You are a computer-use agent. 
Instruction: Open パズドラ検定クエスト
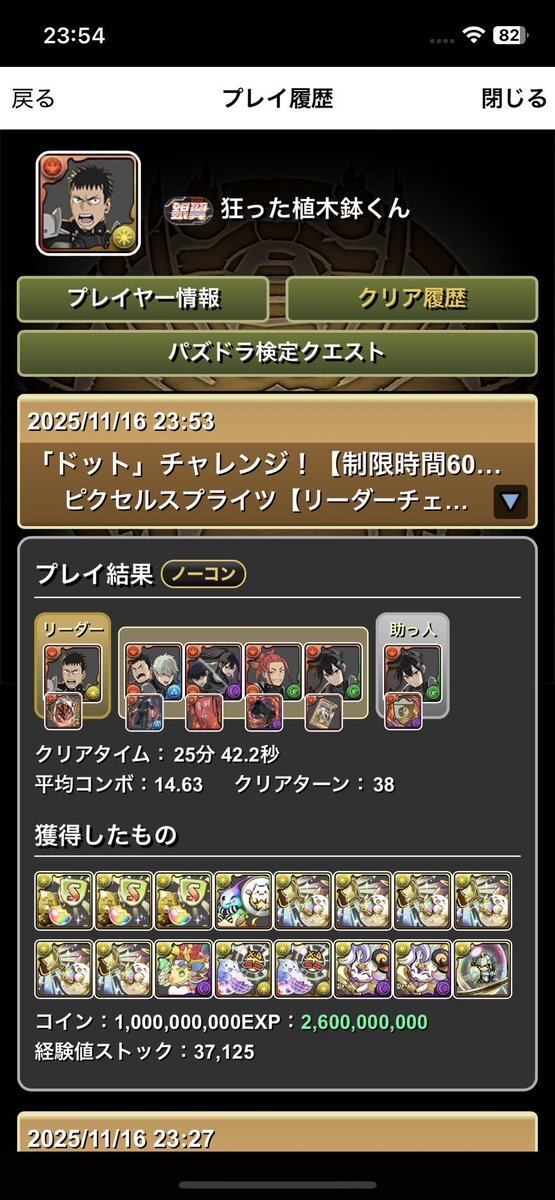[277, 353]
